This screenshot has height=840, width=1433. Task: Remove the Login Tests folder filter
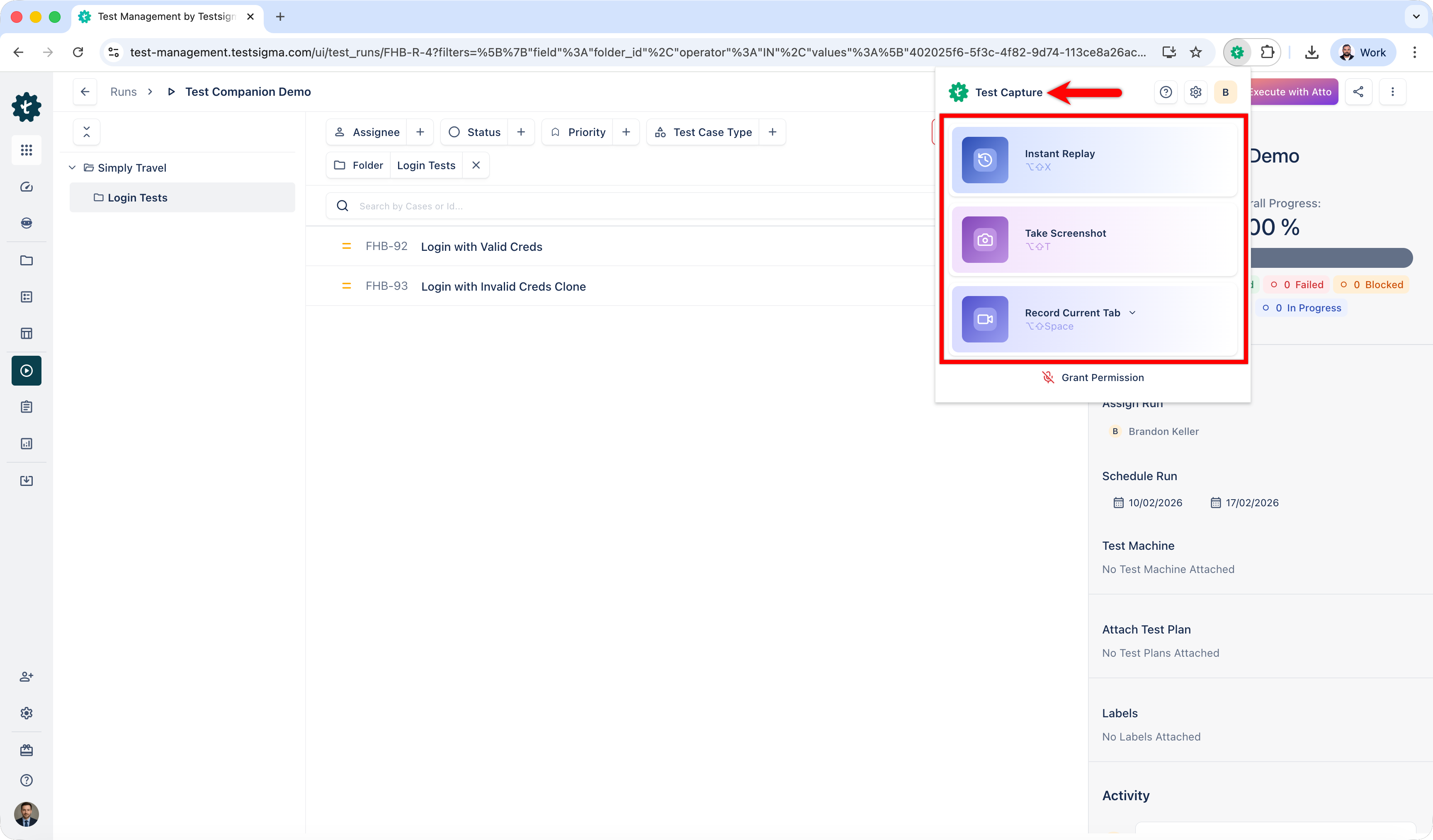(476, 165)
